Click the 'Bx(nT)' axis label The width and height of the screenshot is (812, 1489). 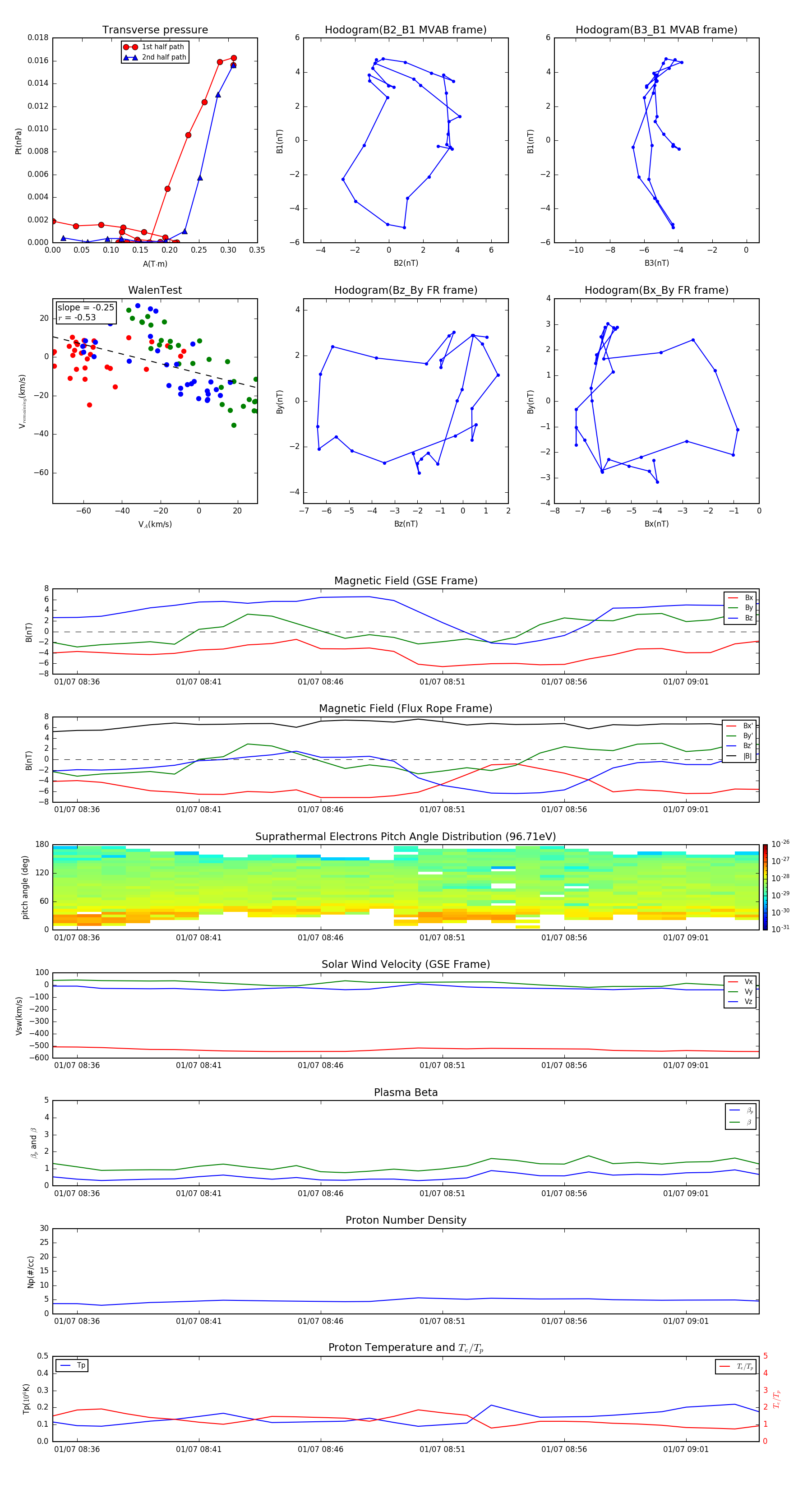(x=656, y=524)
